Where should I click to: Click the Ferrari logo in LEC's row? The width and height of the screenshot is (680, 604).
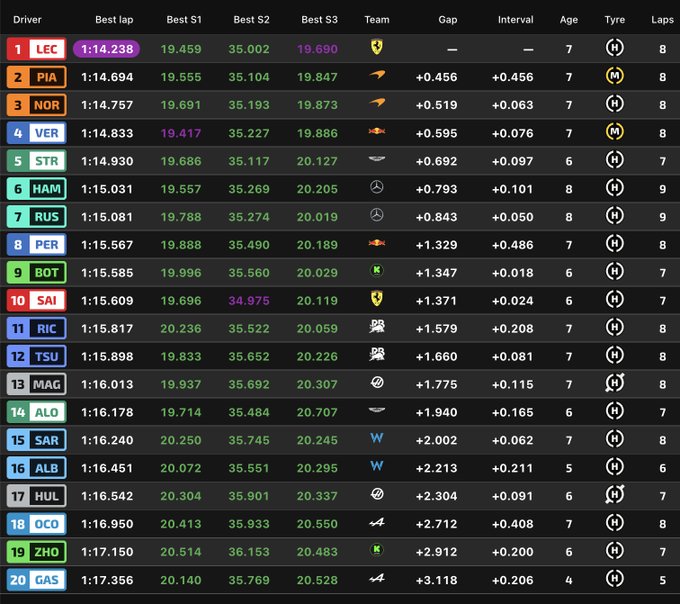pyautogui.click(x=376, y=47)
